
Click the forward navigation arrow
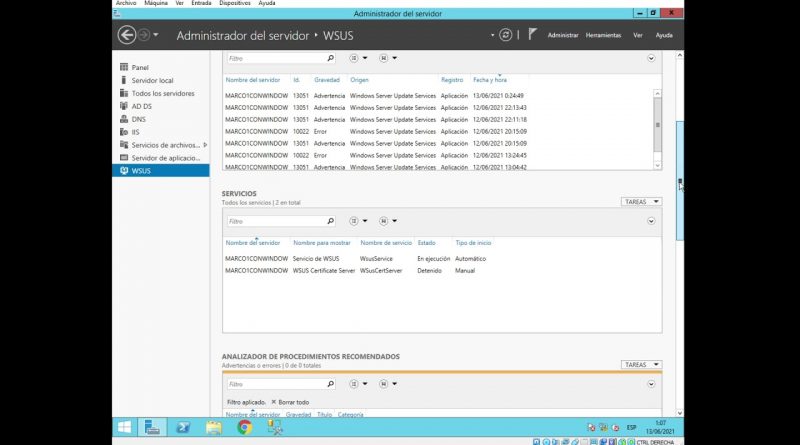tap(144, 35)
